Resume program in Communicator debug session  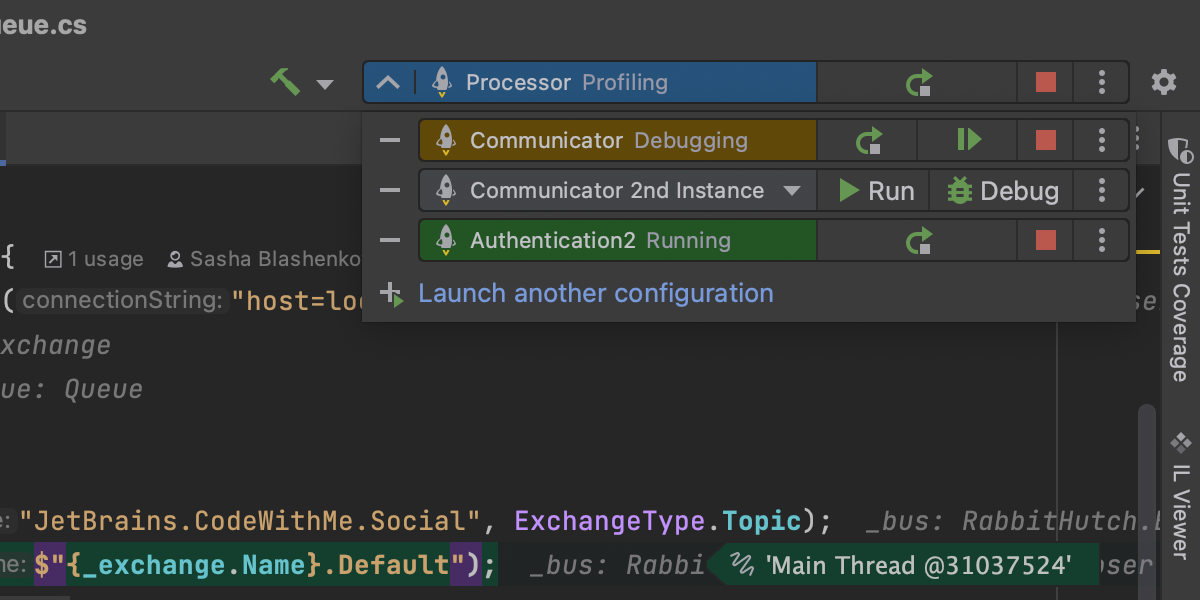click(969, 140)
